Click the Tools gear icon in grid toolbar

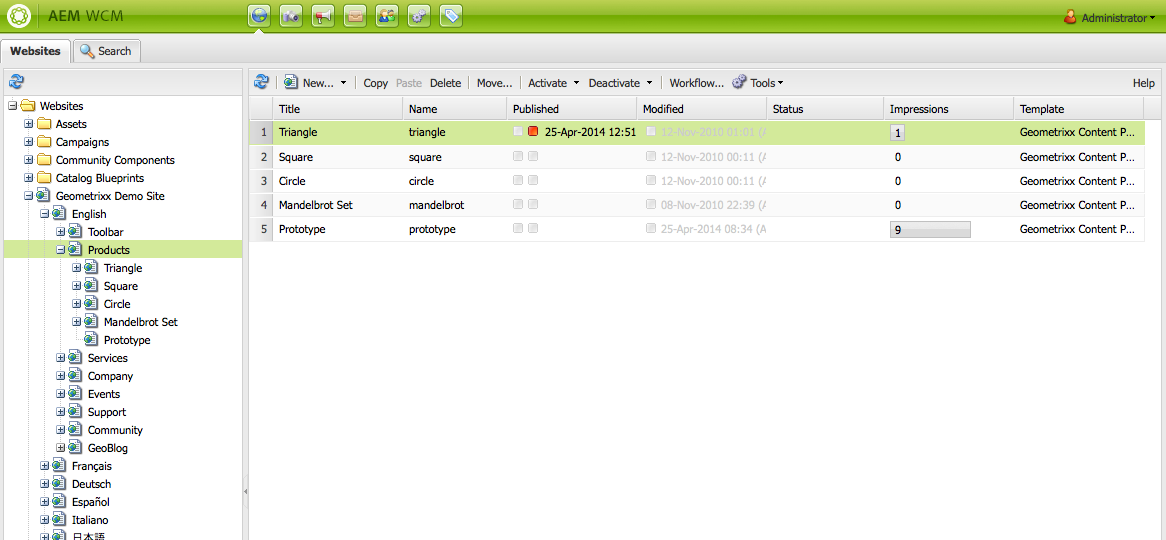coord(739,83)
